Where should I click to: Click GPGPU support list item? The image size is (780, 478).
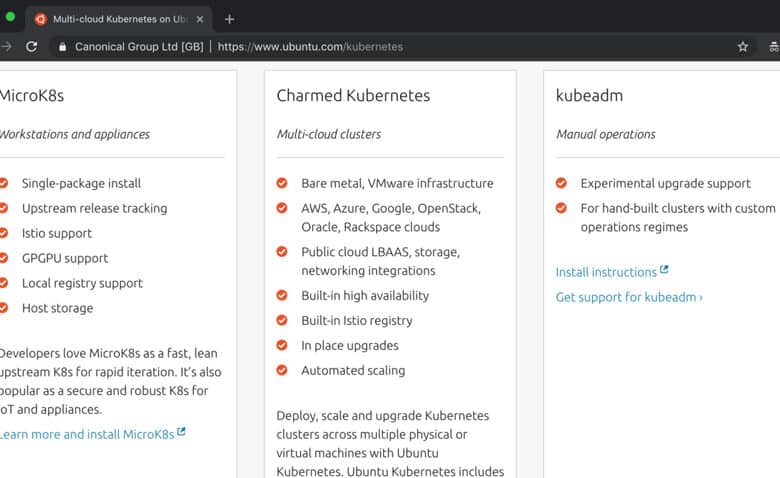pyautogui.click(x=65, y=258)
